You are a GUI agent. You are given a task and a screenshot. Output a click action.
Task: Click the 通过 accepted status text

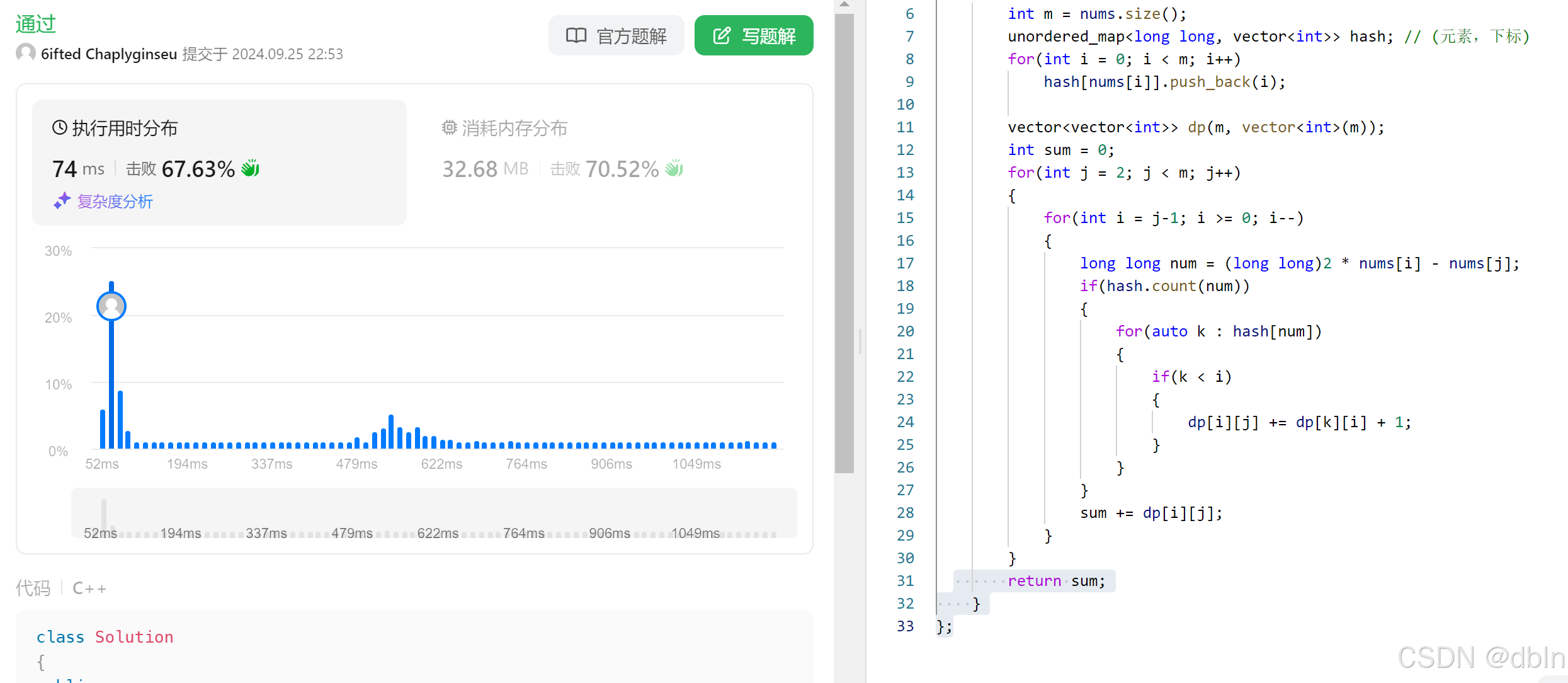36,24
